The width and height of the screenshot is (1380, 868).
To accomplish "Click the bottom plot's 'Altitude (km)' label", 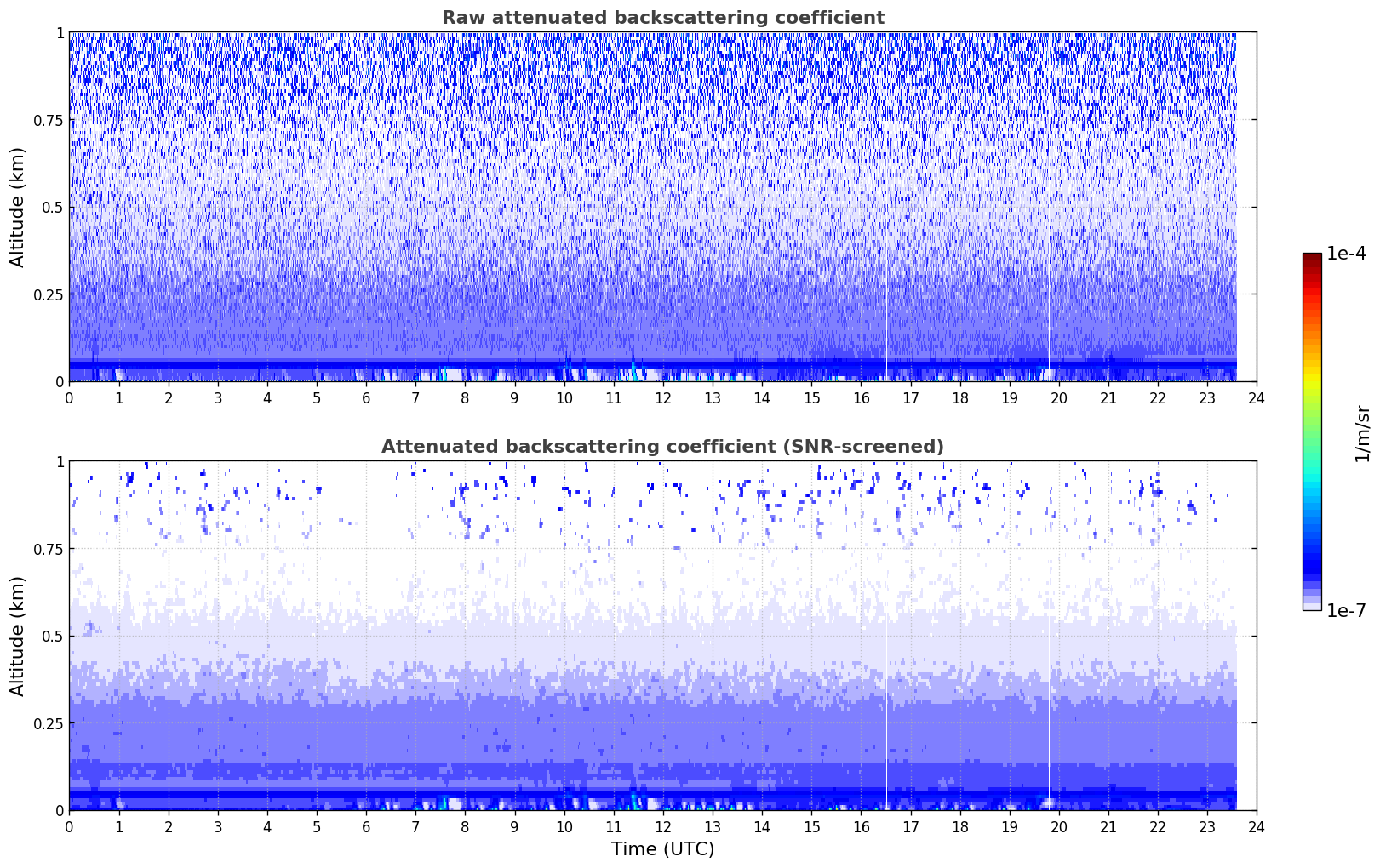I will pos(18,636).
